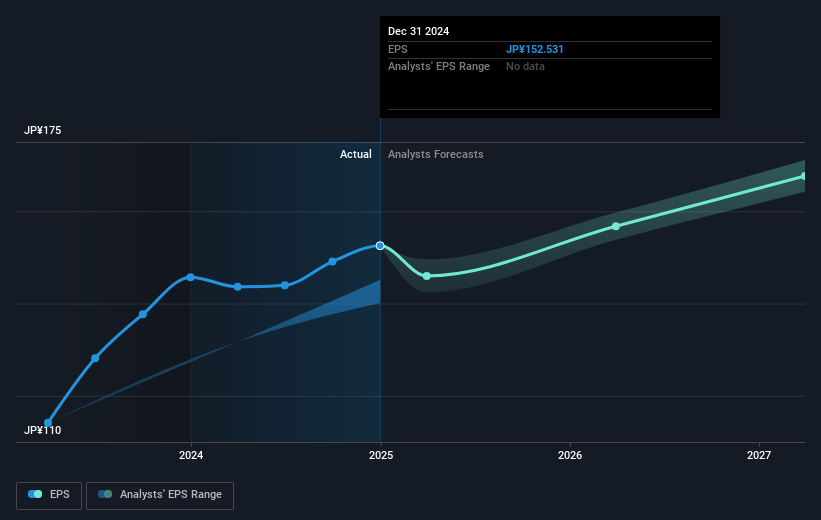This screenshot has height=520, width=821.
Task: Click the 2025 x-axis label
Action: tap(381, 455)
